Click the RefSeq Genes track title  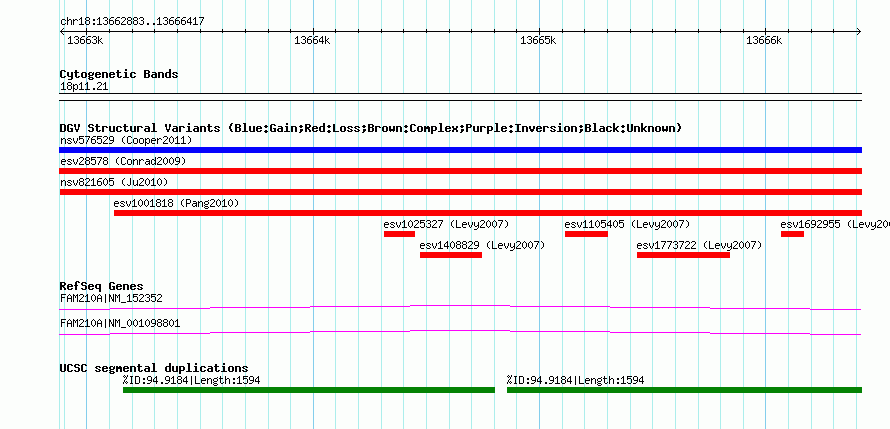click(102, 286)
